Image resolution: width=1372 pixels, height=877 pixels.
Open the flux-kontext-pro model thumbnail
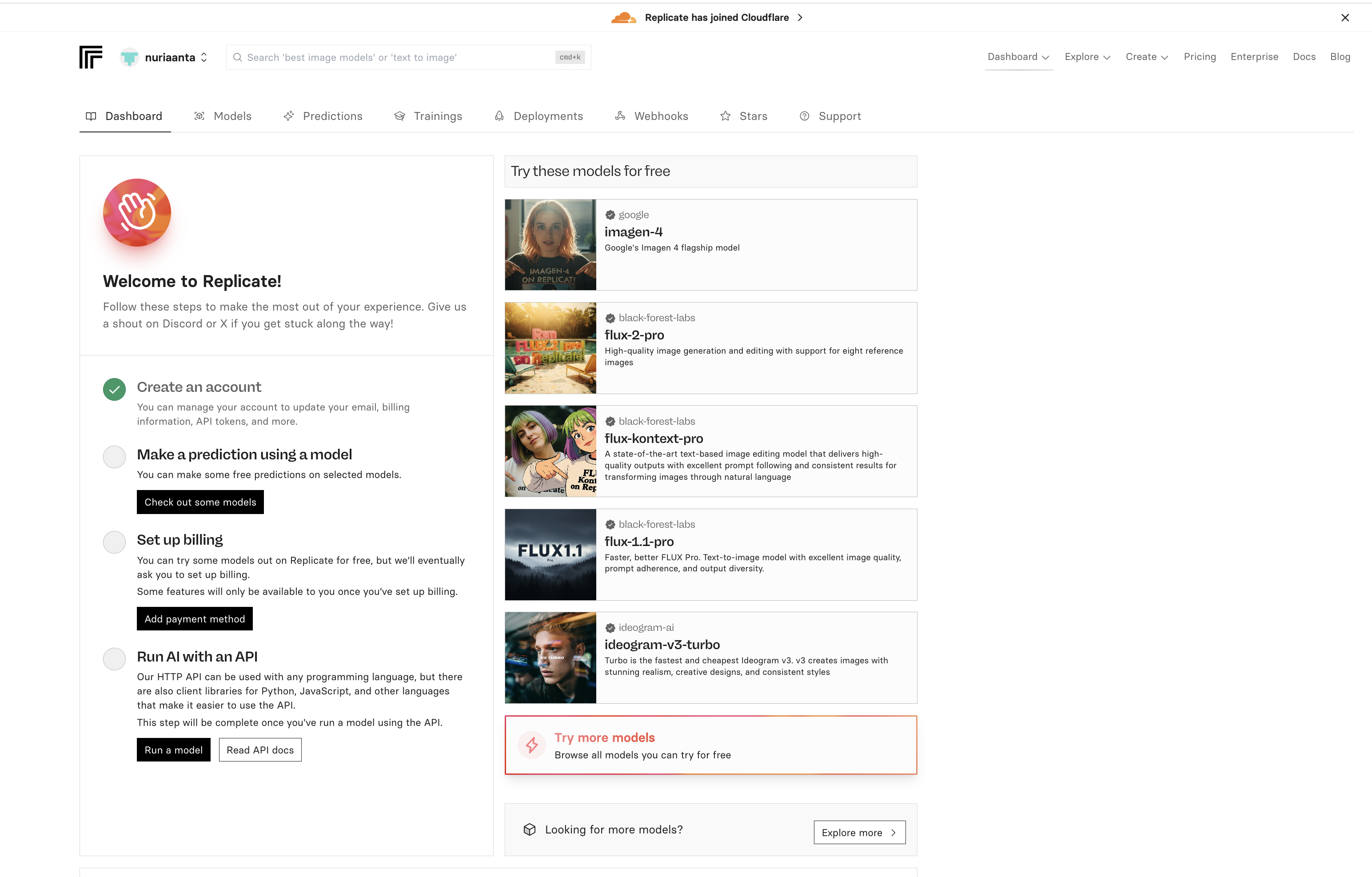550,451
